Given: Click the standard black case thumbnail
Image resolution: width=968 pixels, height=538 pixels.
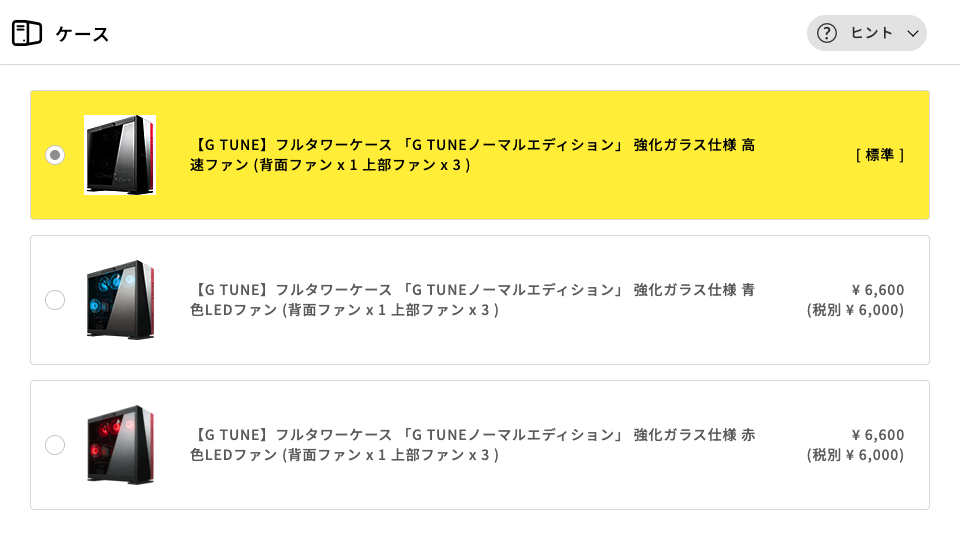Looking at the screenshot, I should [120, 155].
